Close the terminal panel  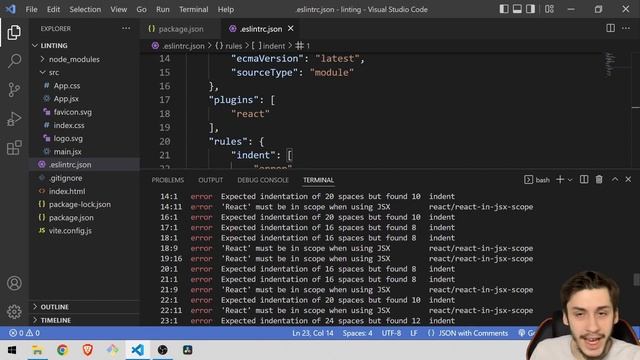(628, 180)
